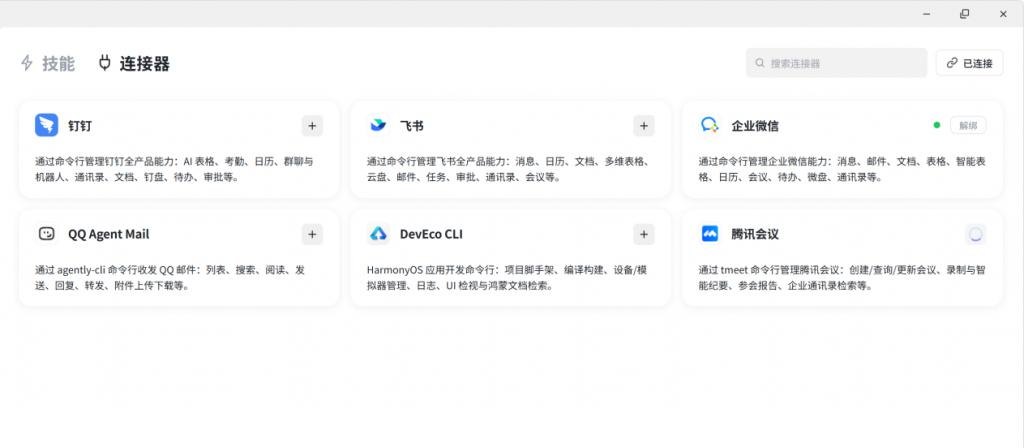The image size is (1024, 448).
Task: Add the QQ Agent Mail connector
Action: click(x=312, y=234)
